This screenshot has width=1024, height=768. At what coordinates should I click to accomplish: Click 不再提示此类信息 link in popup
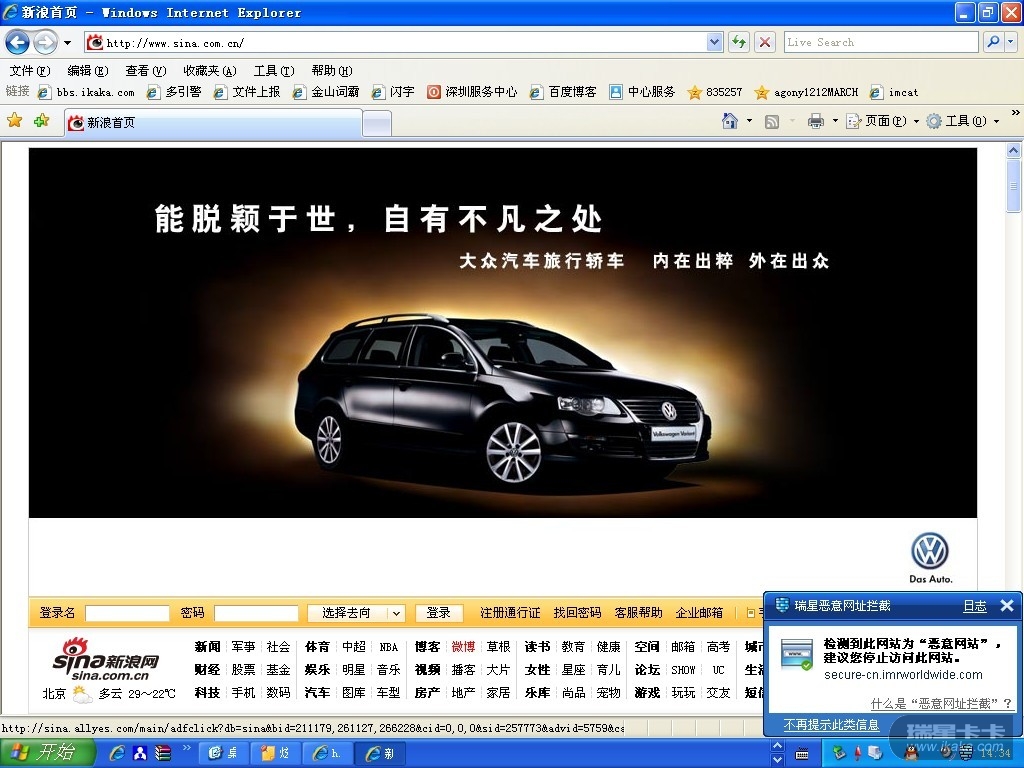831,725
